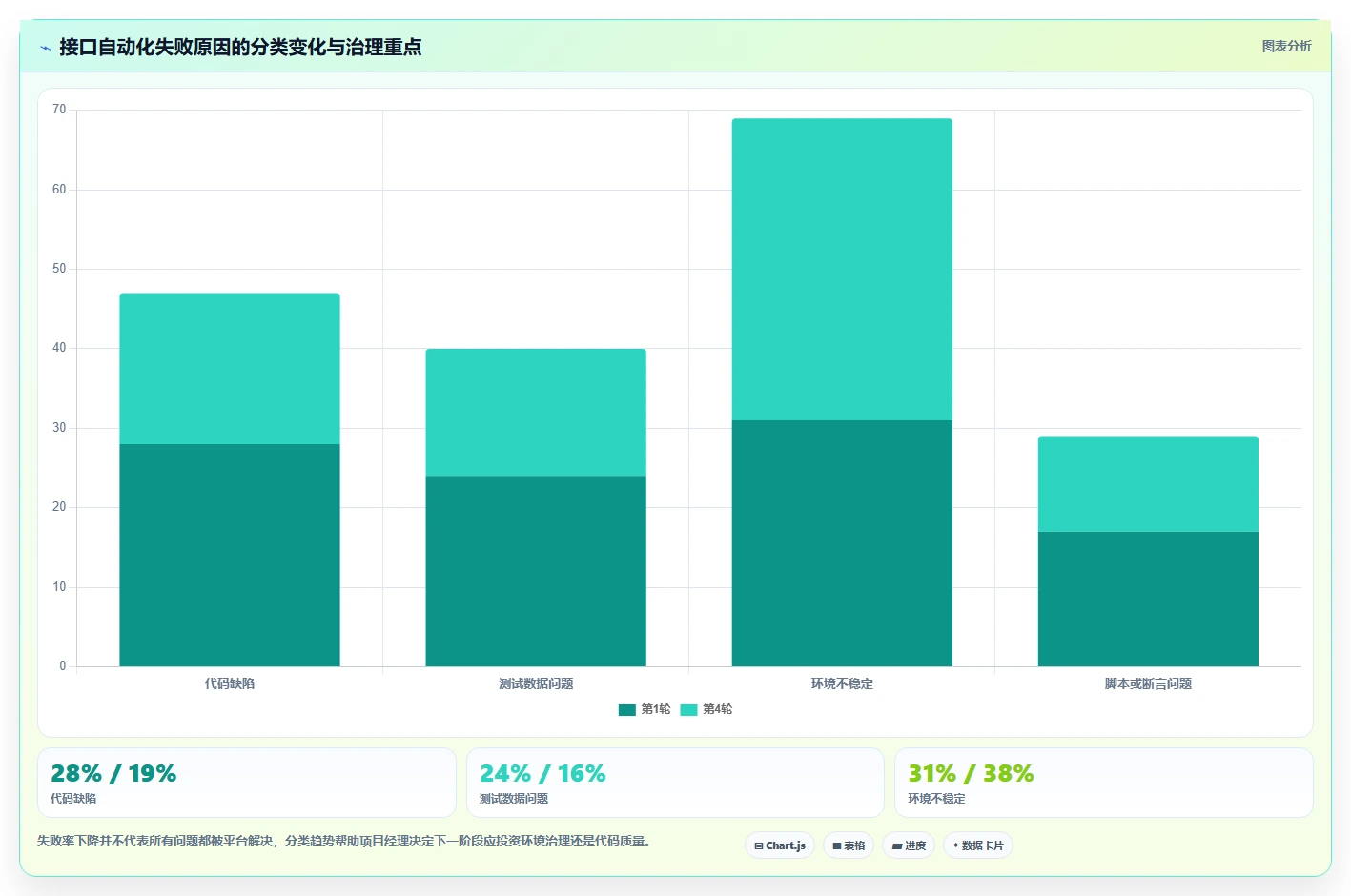Viewport: 1351px width, 896px height.
Task: Click the 脚本或断言问题 第4轮 bar segment
Action: click(1148, 484)
